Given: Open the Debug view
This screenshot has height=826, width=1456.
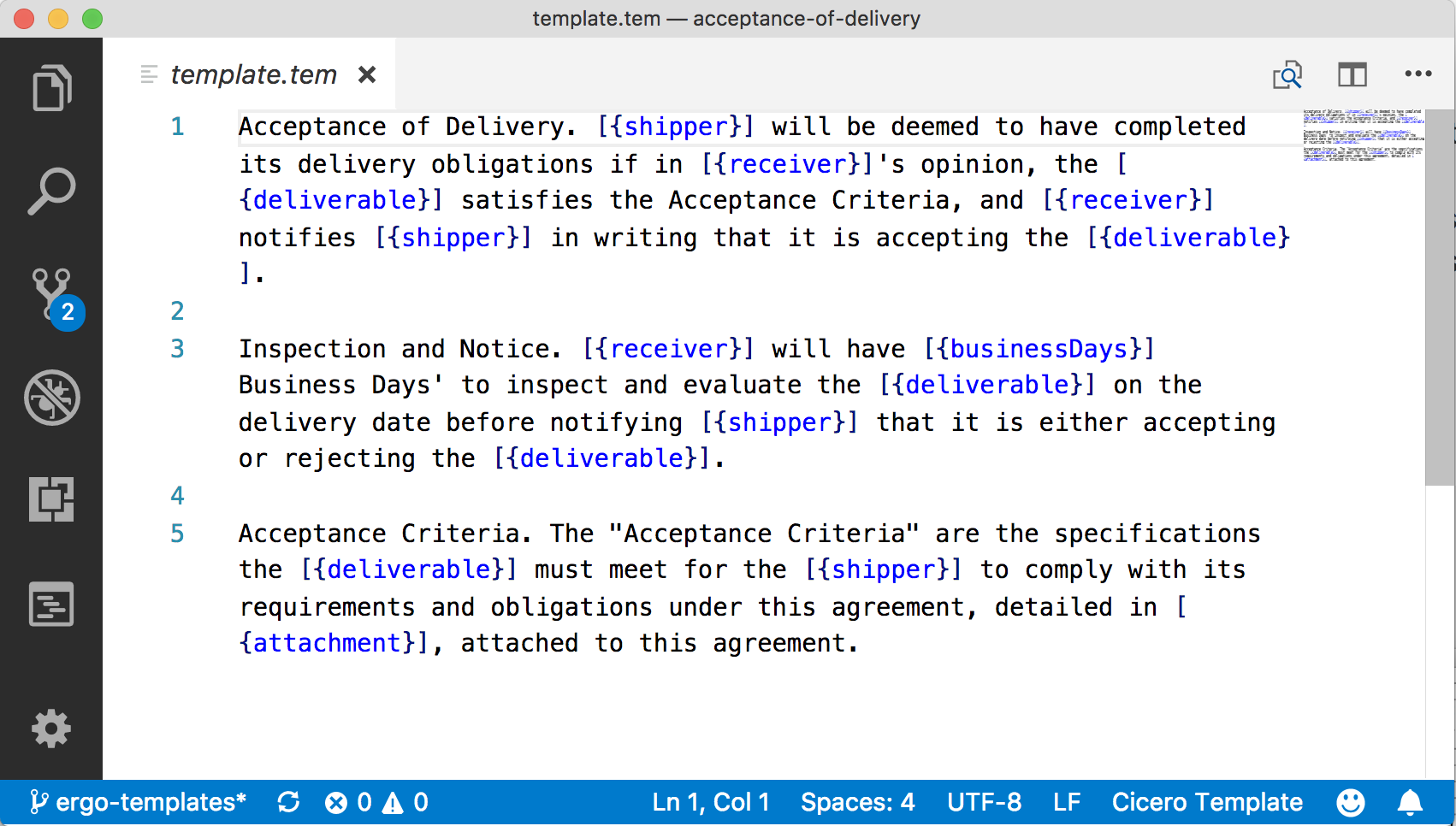Looking at the screenshot, I should [51, 398].
